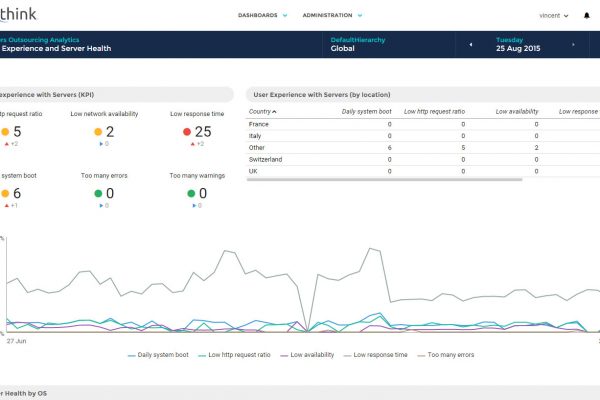The image size is (600, 400).
Task: Click the http request ratio value 5
Action: click(17, 132)
